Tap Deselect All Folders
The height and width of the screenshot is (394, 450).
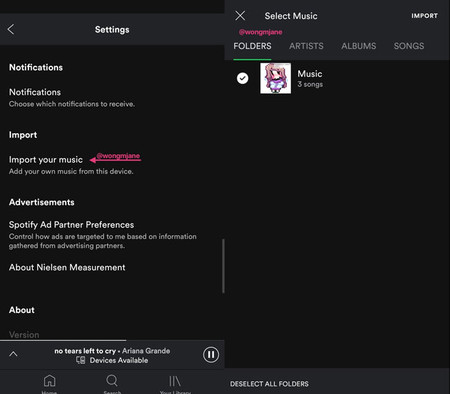click(x=269, y=384)
